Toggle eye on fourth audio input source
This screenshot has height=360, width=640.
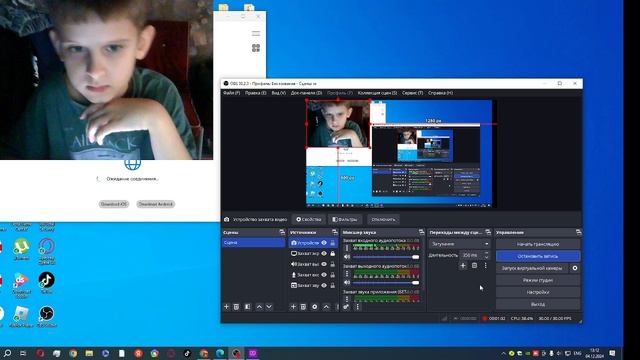324,275
